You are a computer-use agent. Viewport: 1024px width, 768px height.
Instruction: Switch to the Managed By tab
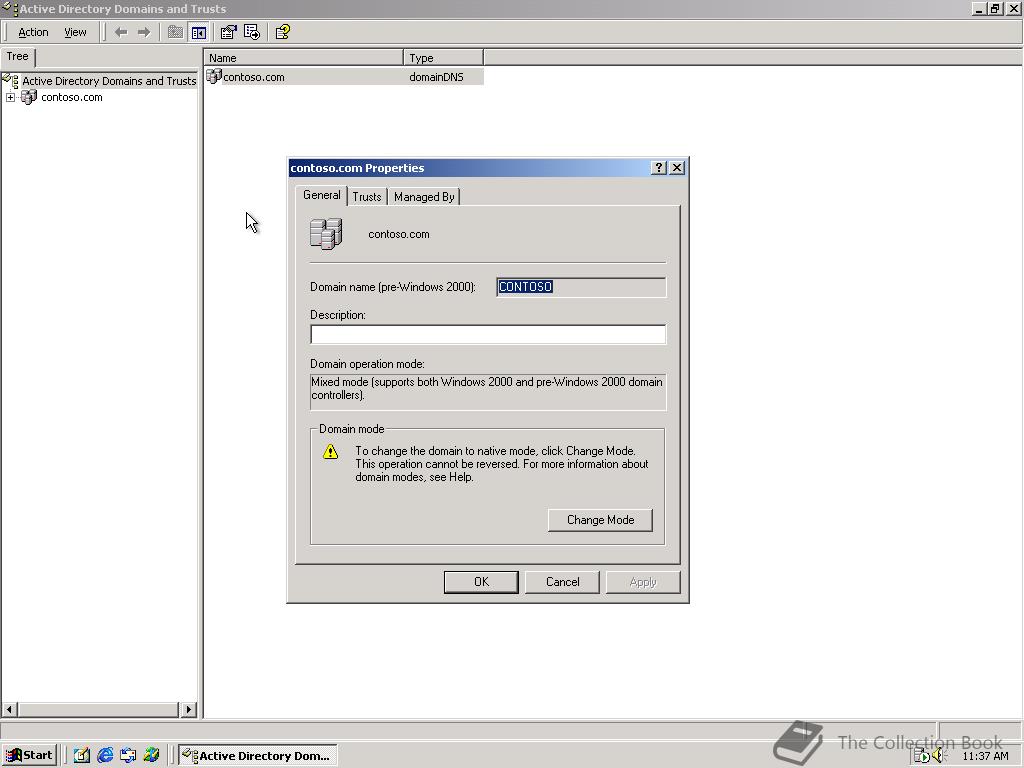(x=424, y=197)
